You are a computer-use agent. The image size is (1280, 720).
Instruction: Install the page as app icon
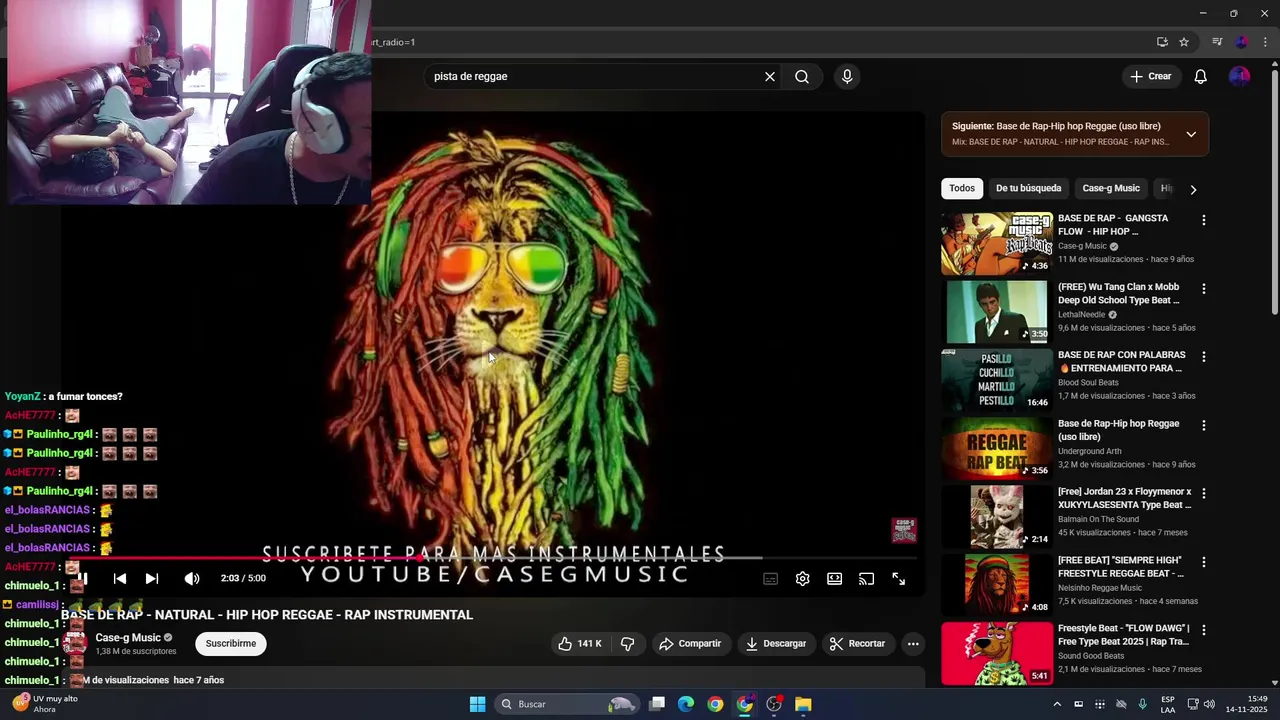(x=1162, y=42)
